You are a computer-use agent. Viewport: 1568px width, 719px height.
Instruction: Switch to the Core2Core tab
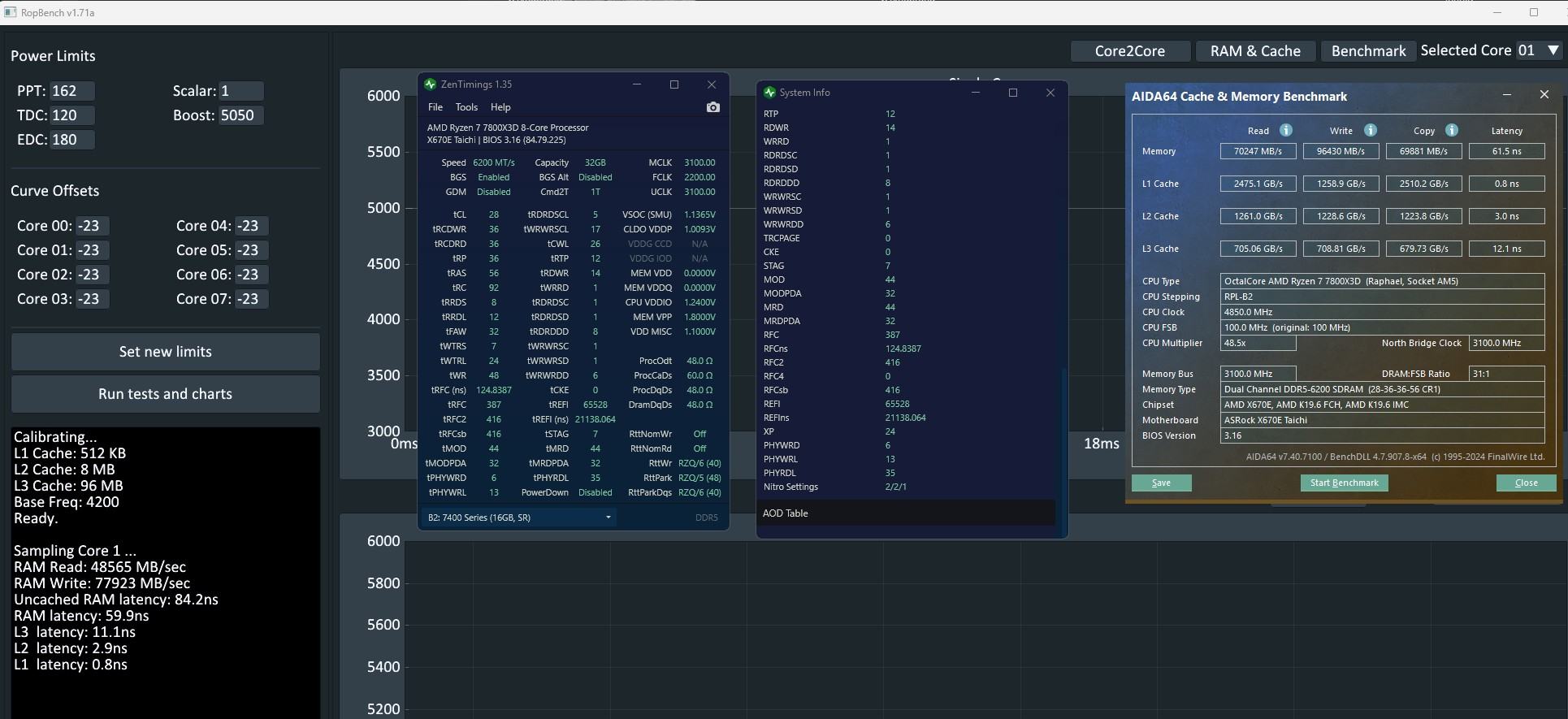[1130, 51]
